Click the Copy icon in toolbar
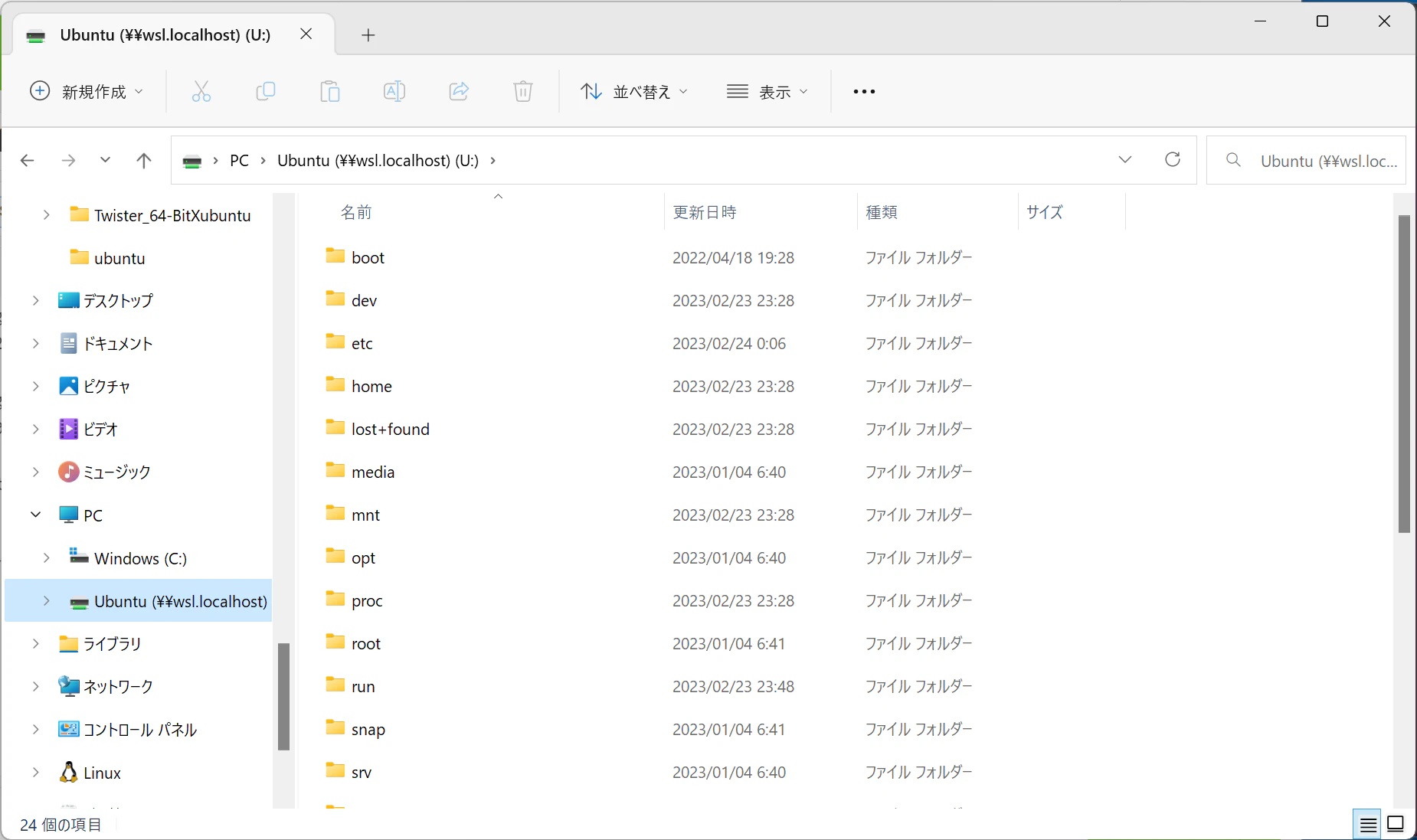The width and height of the screenshot is (1417, 840). pyautogui.click(x=265, y=92)
